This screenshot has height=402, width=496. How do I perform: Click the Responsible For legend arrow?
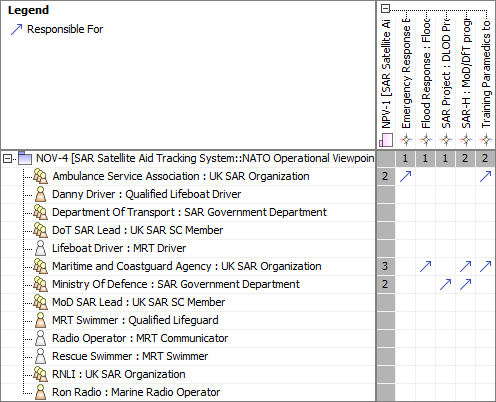coord(16,29)
